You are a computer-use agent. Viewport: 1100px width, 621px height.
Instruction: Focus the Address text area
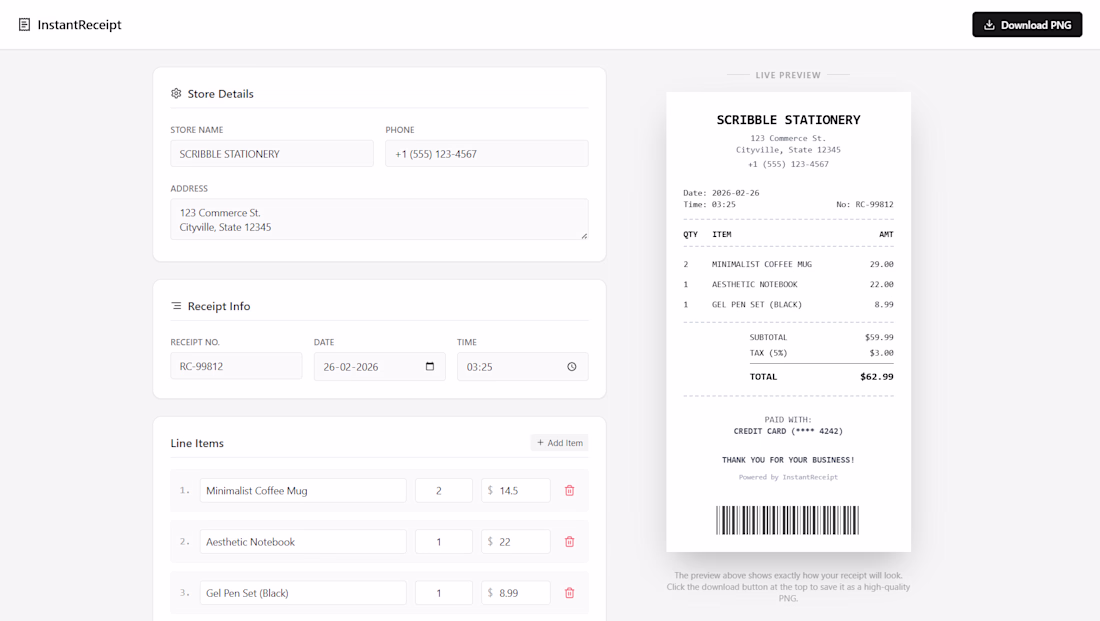coord(378,219)
